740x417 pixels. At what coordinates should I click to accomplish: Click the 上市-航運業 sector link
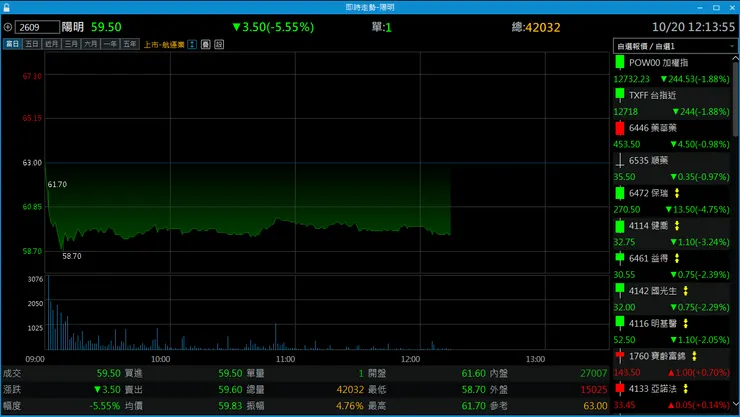coord(164,44)
